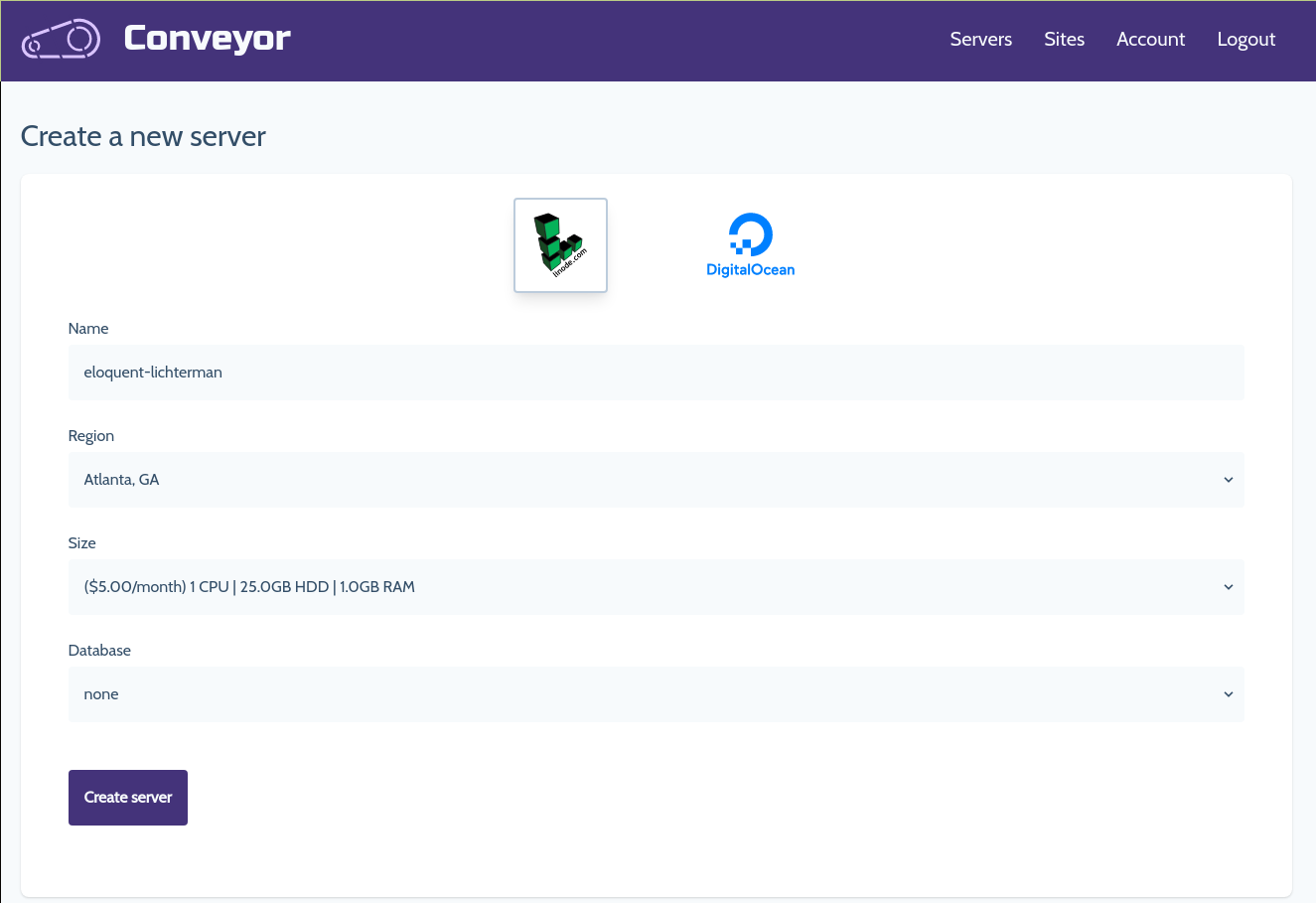The width and height of the screenshot is (1316, 903).
Task: Open the Size dropdown with $5.00/month plan
Action: [x=656, y=587]
